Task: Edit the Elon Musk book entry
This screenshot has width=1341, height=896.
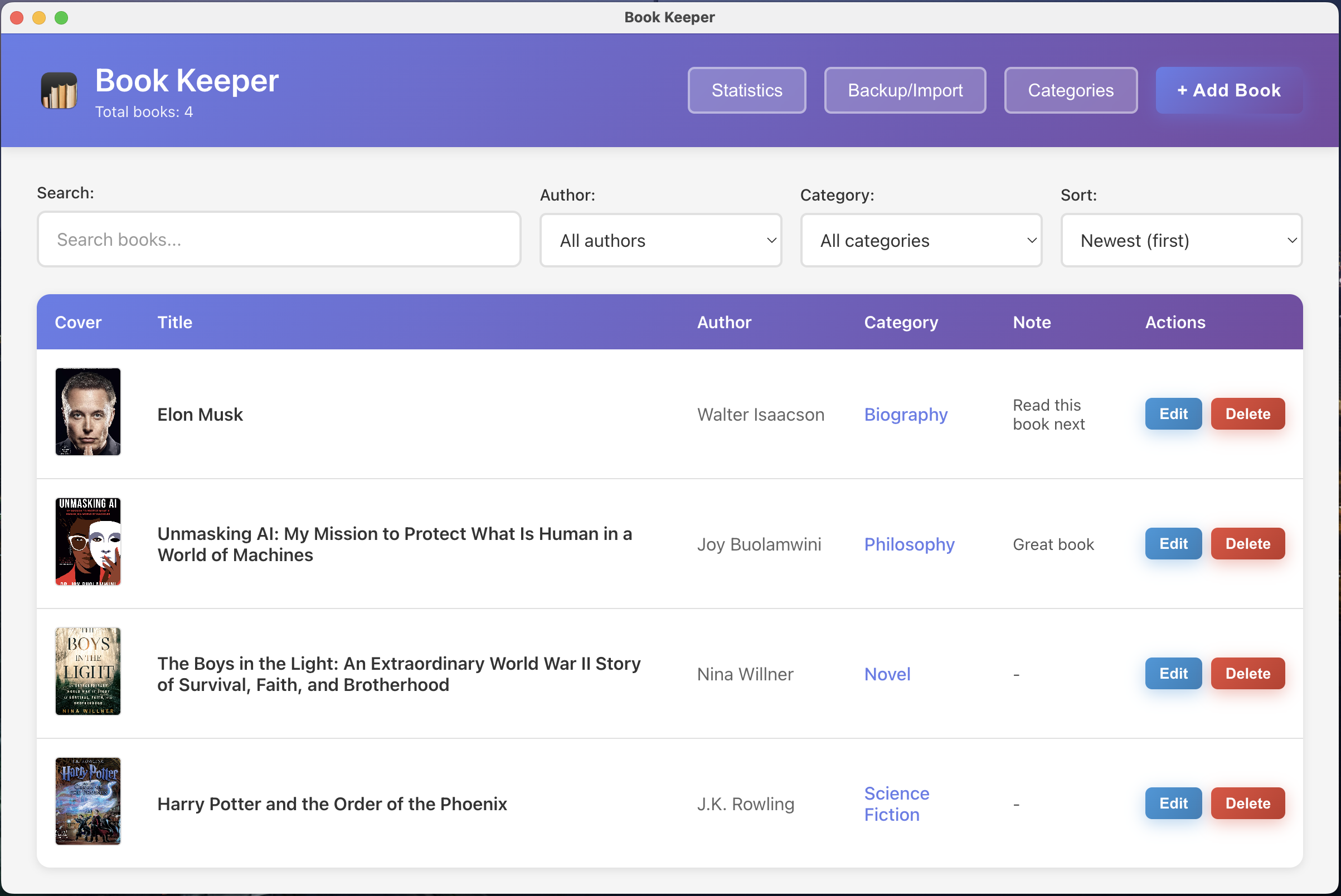Action: click(1172, 413)
